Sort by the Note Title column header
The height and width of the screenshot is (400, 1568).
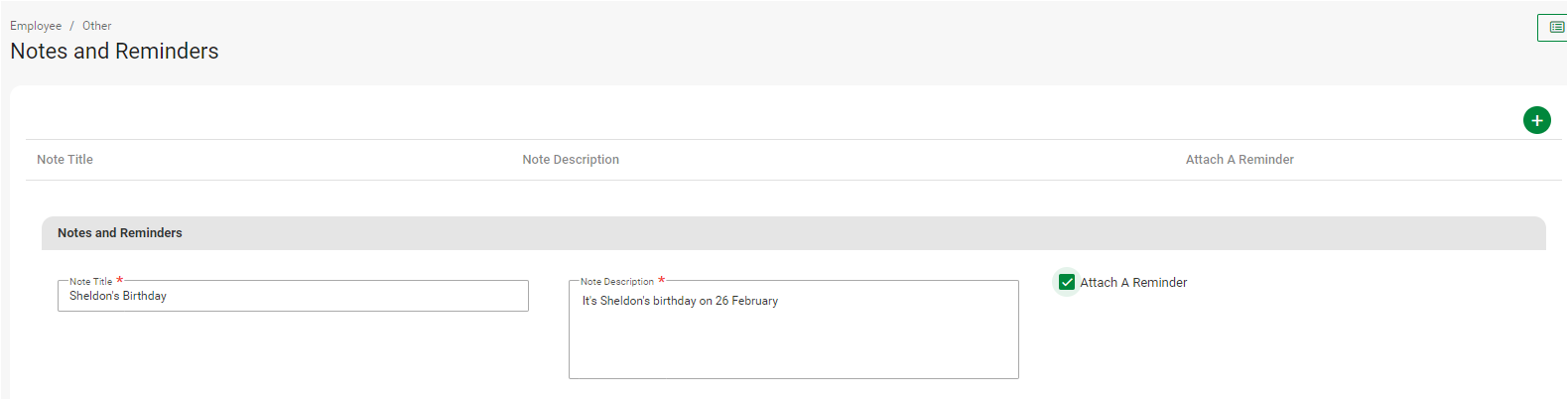pos(65,160)
